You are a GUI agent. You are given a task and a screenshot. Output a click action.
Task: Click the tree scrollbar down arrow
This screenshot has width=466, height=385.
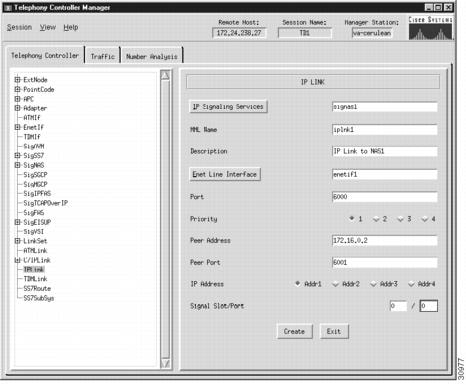(165, 363)
